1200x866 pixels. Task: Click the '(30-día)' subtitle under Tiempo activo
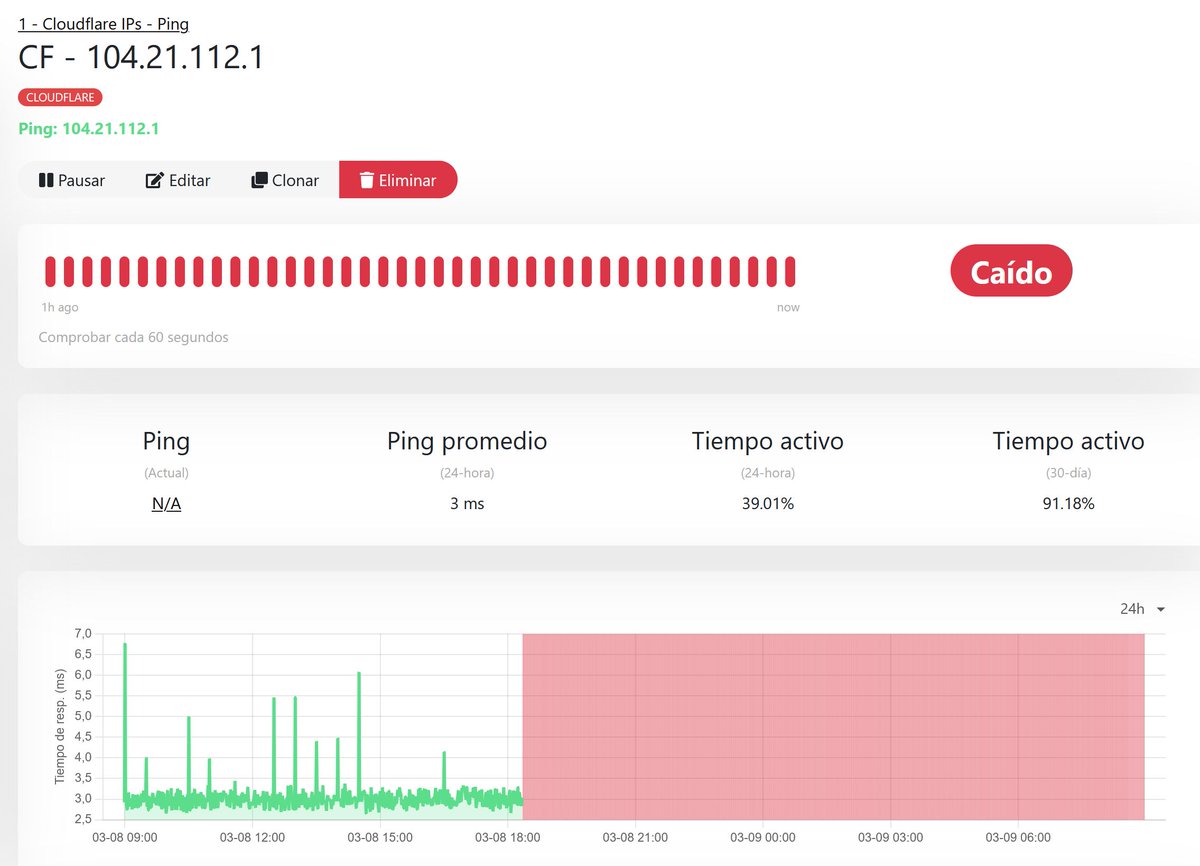(x=1068, y=473)
